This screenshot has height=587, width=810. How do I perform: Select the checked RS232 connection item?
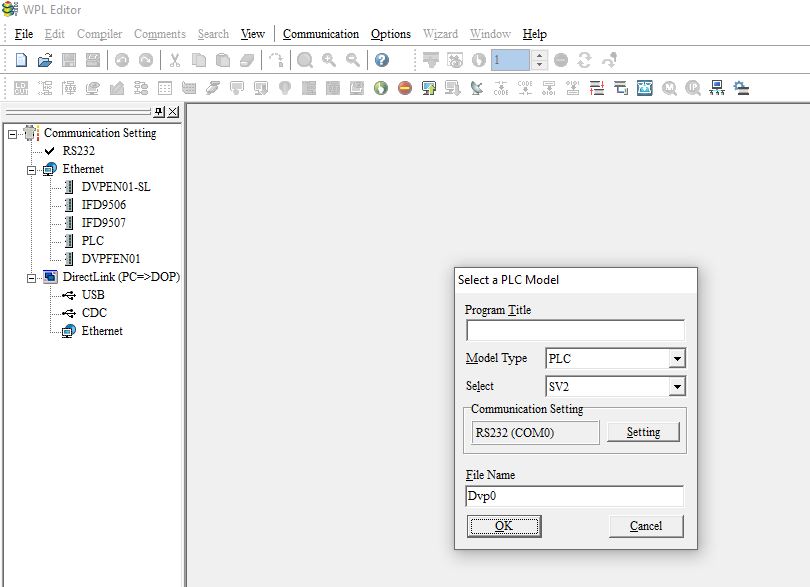click(x=79, y=151)
